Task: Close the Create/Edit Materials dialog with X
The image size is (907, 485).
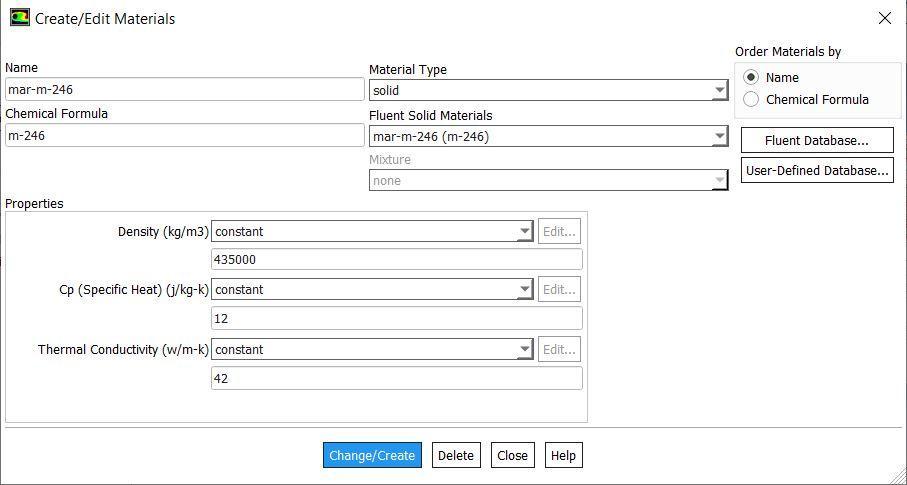Action: [884, 19]
